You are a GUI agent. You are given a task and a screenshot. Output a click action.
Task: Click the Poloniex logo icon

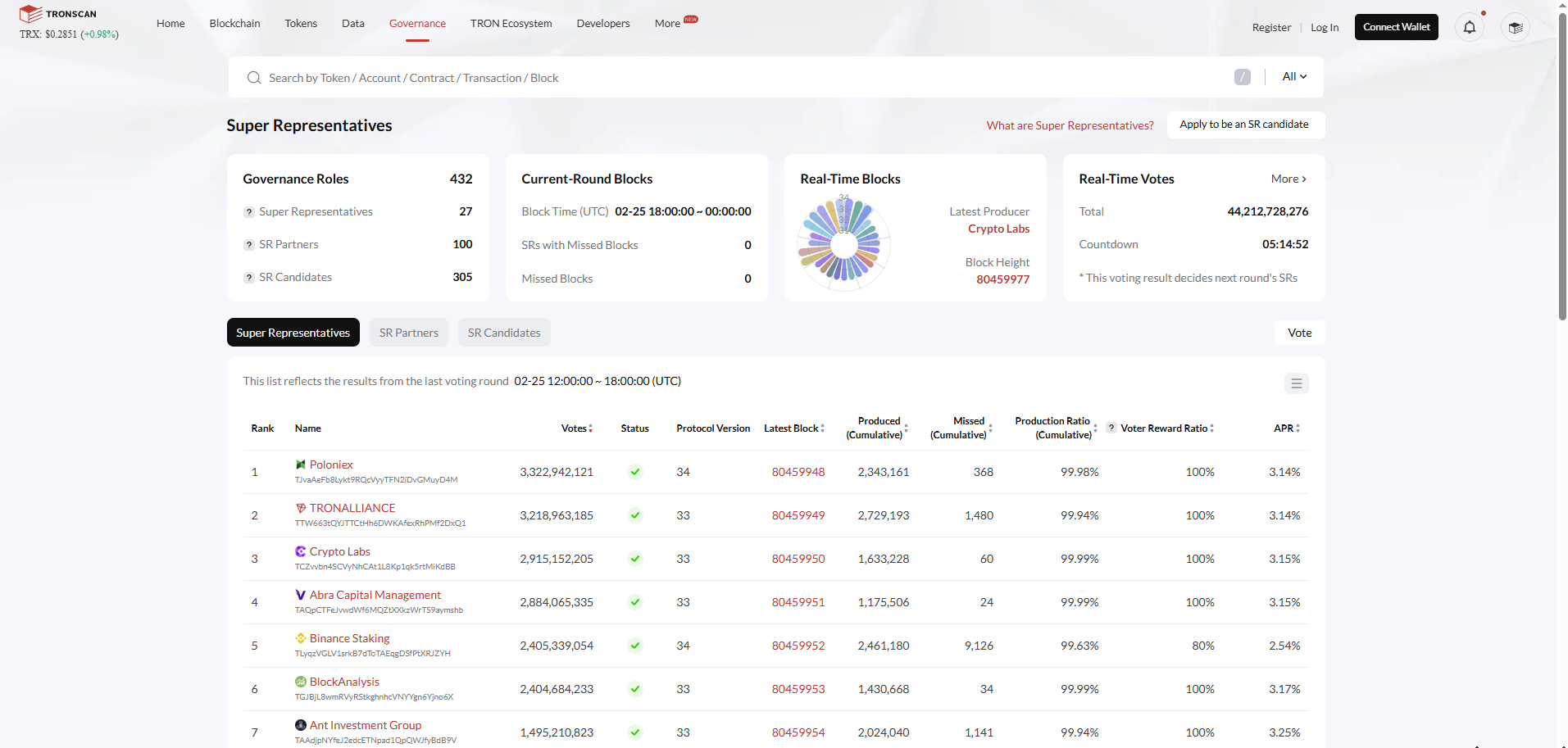coord(301,465)
